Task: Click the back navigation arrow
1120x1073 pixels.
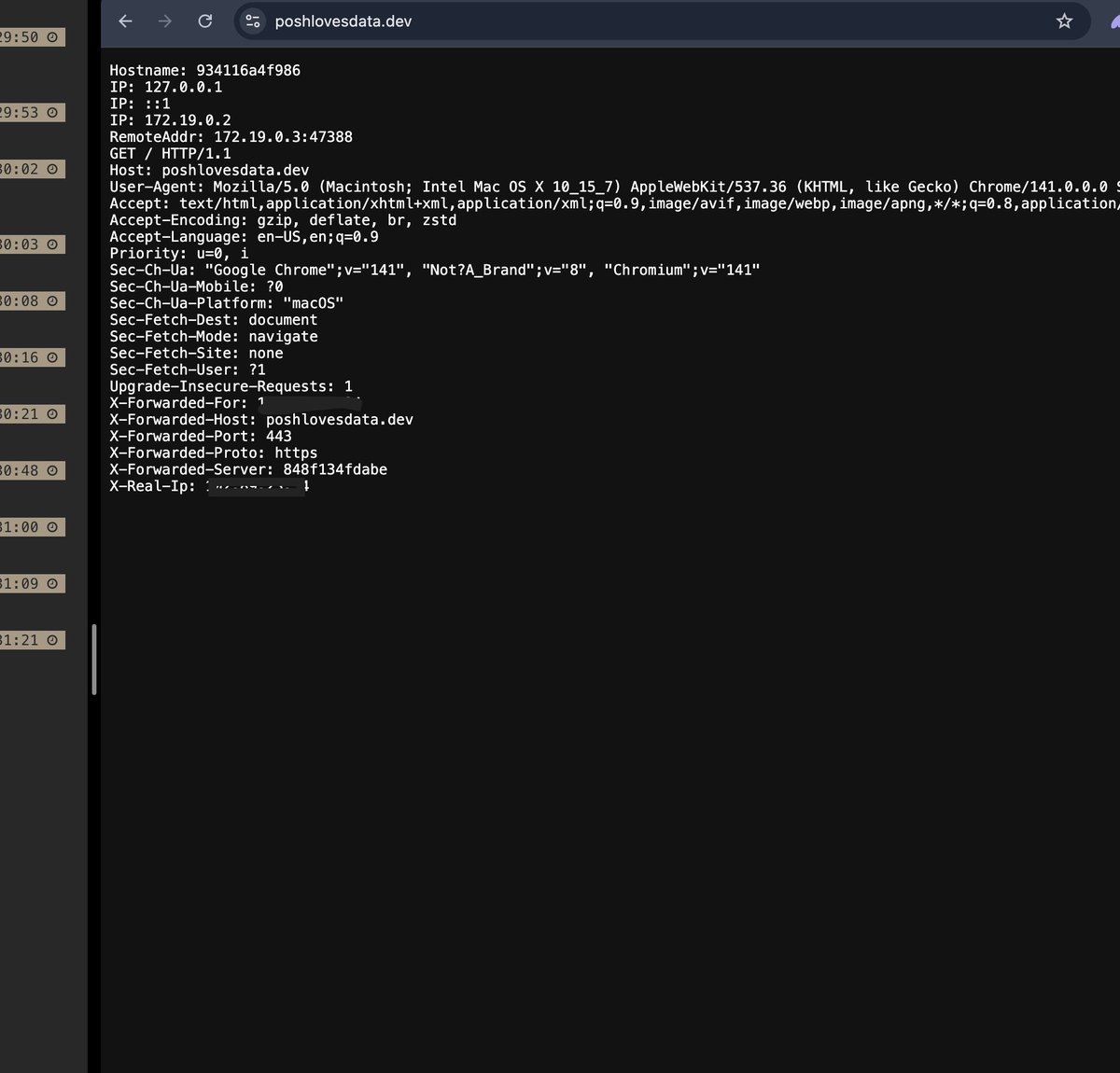Action: pos(125,21)
